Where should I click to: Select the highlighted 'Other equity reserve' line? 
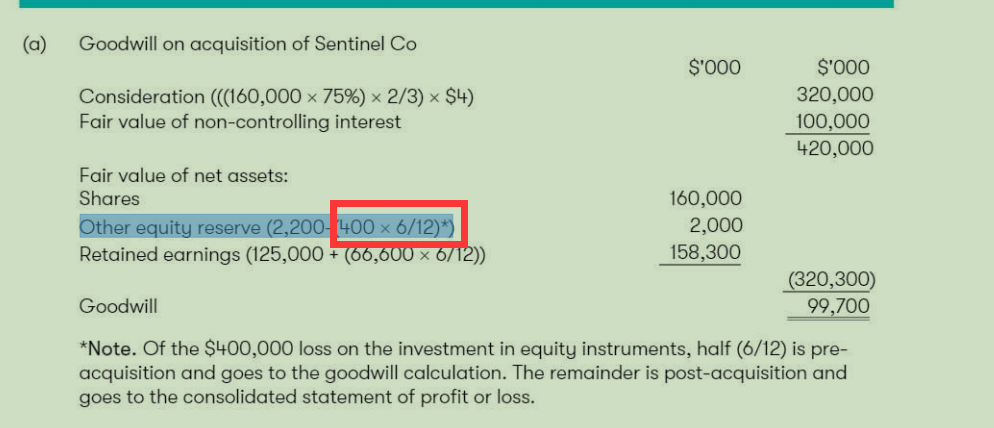click(x=267, y=227)
